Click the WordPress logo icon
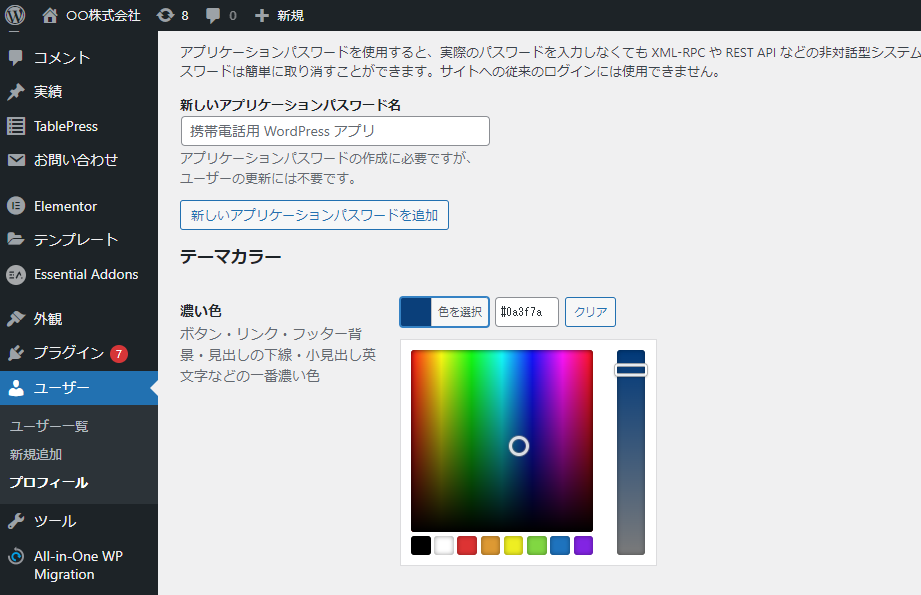 tap(14, 15)
